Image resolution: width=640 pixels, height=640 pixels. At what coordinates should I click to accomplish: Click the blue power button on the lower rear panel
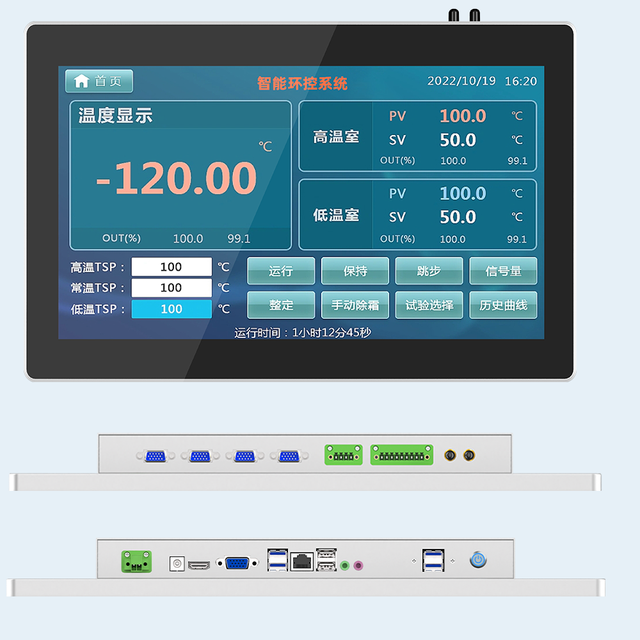point(478,560)
